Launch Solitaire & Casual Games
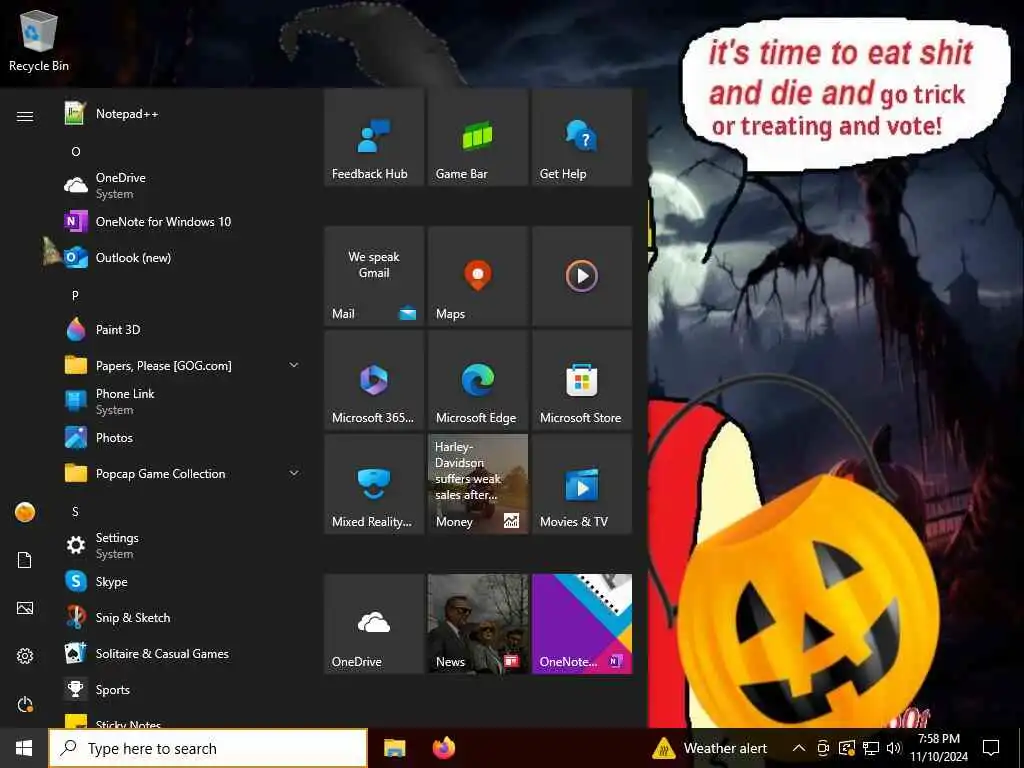Image resolution: width=1024 pixels, height=768 pixels. coord(180,653)
